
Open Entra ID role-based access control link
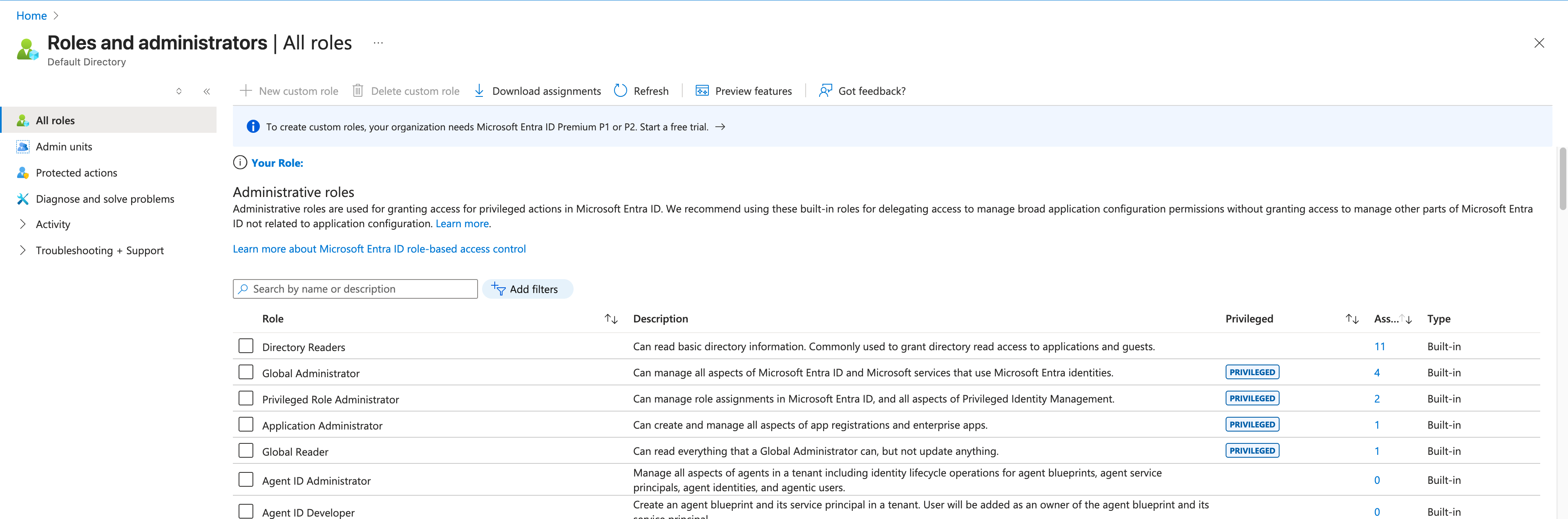click(379, 248)
